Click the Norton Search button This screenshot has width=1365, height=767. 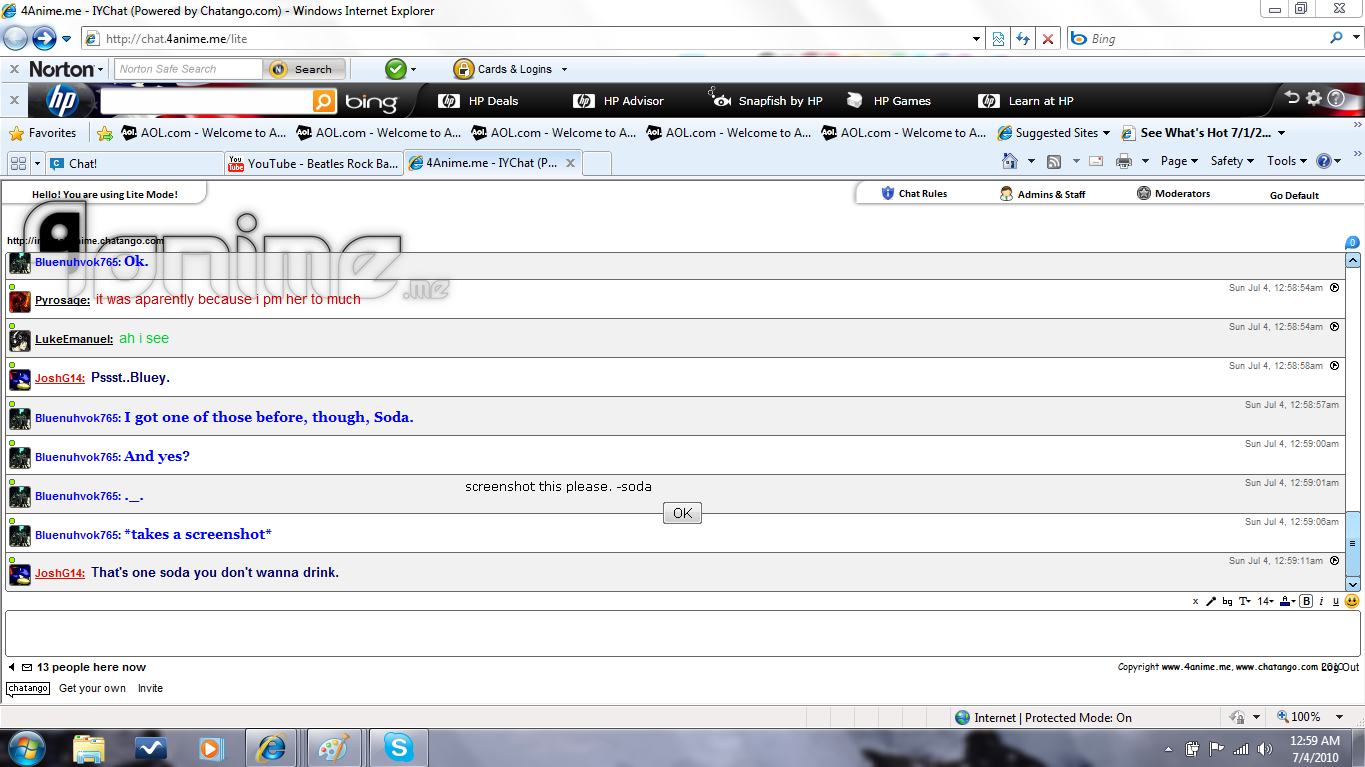click(305, 69)
